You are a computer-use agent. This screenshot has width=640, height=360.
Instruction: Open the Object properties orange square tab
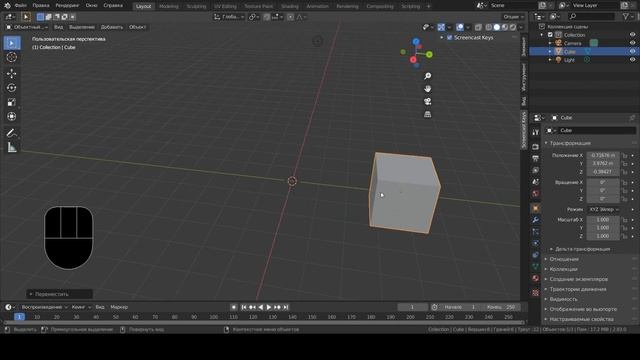[x=536, y=209]
